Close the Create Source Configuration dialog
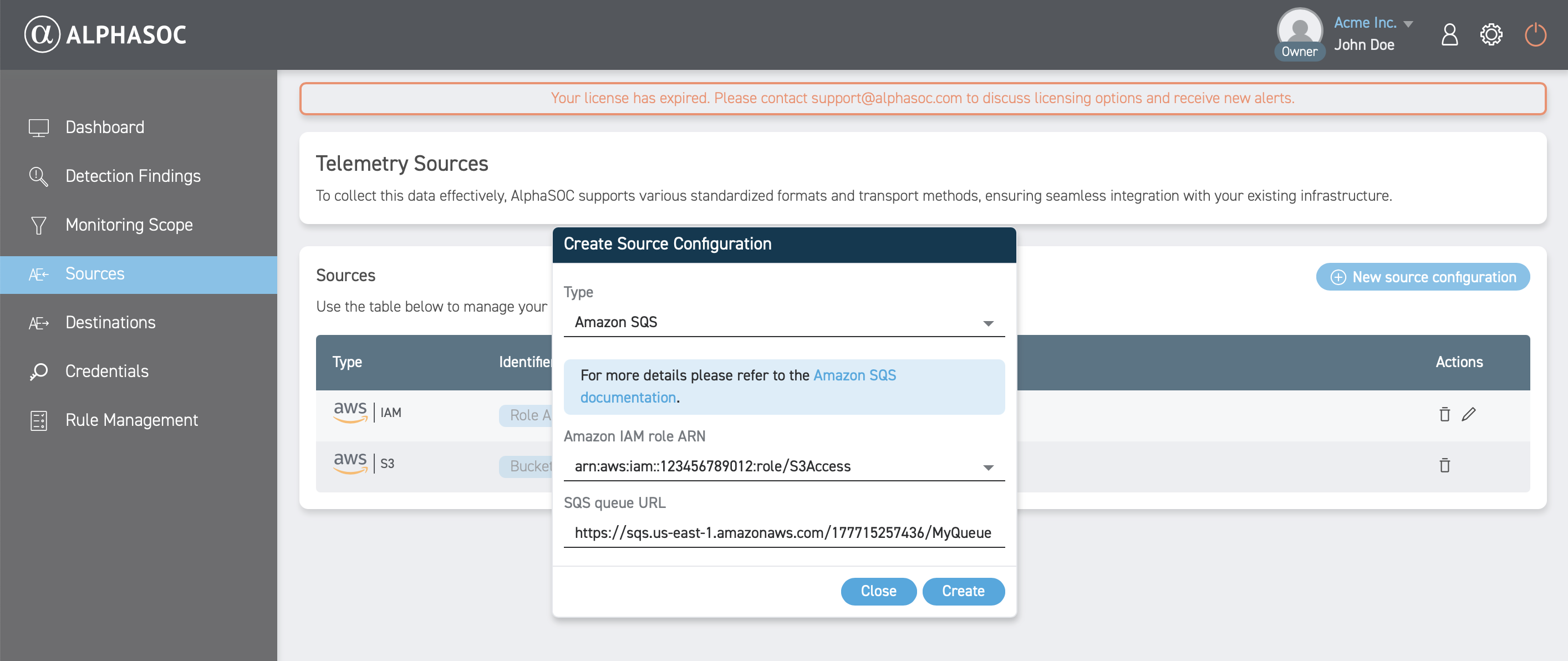The height and width of the screenshot is (661, 1568). point(878,591)
